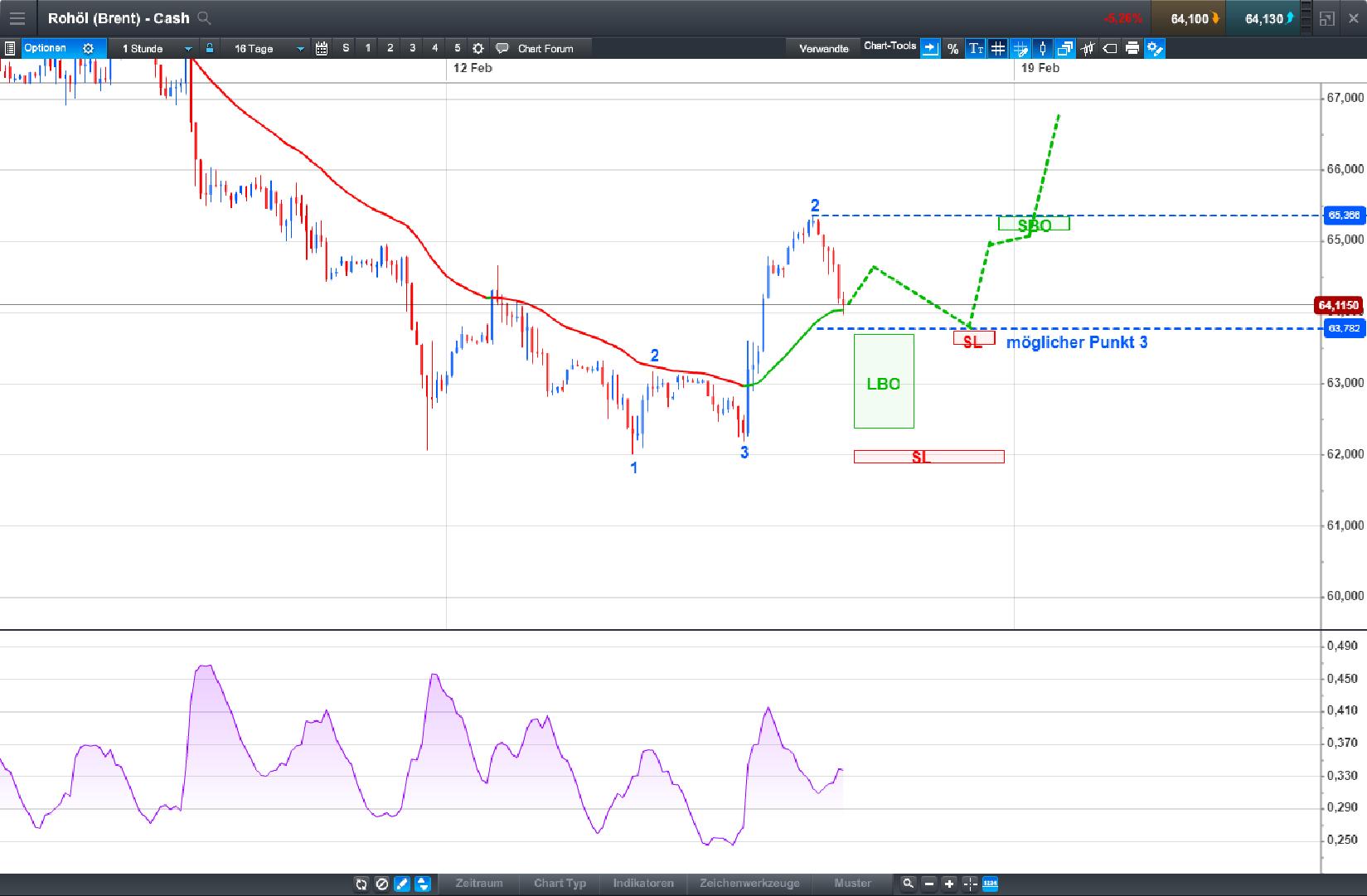Click the candlestick chart type icon
The height and width of the screenshot is (896, 1367).
tap(1042, 48)
